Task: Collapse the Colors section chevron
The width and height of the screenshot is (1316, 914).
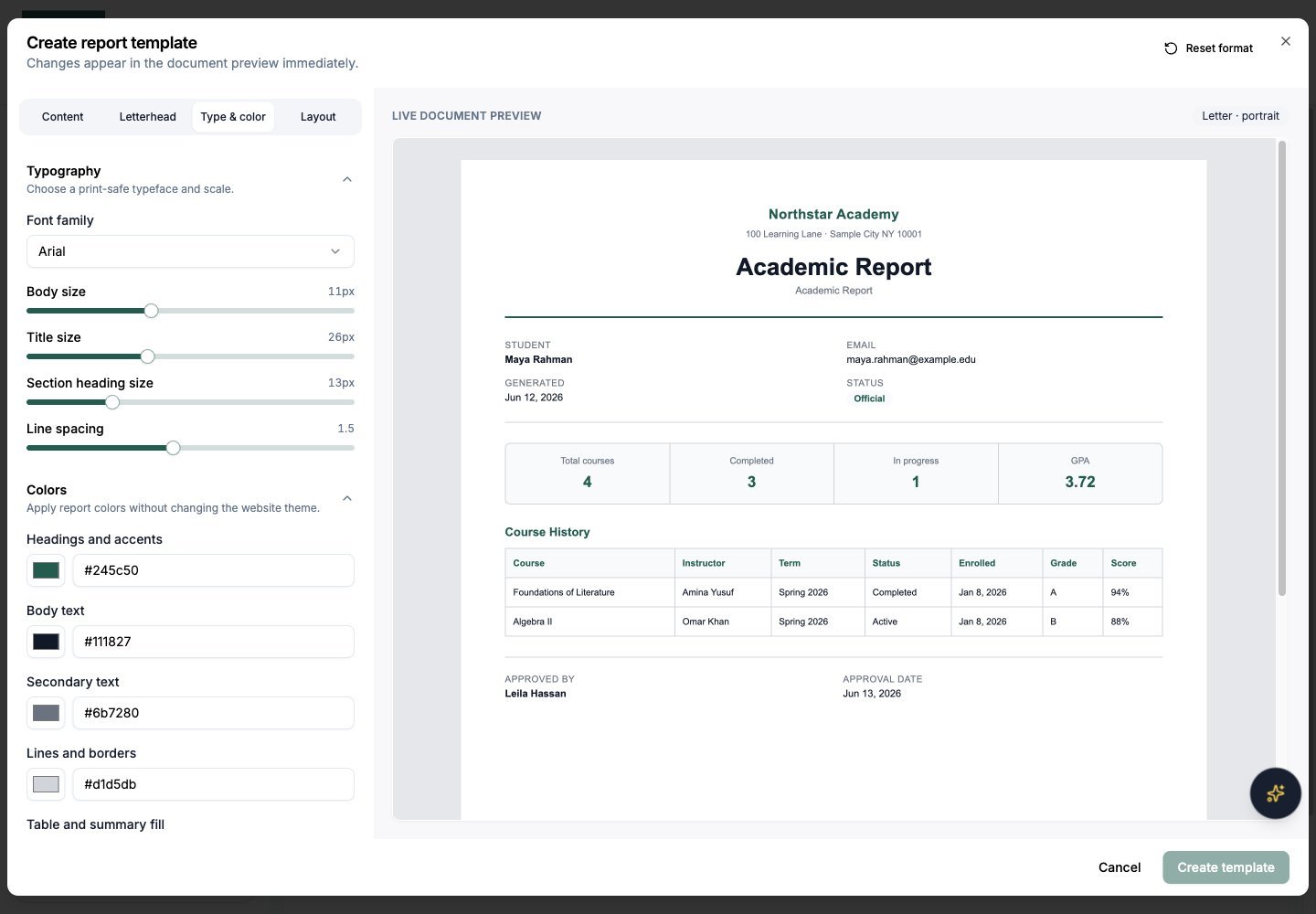Action: click(x=347, y=498)
